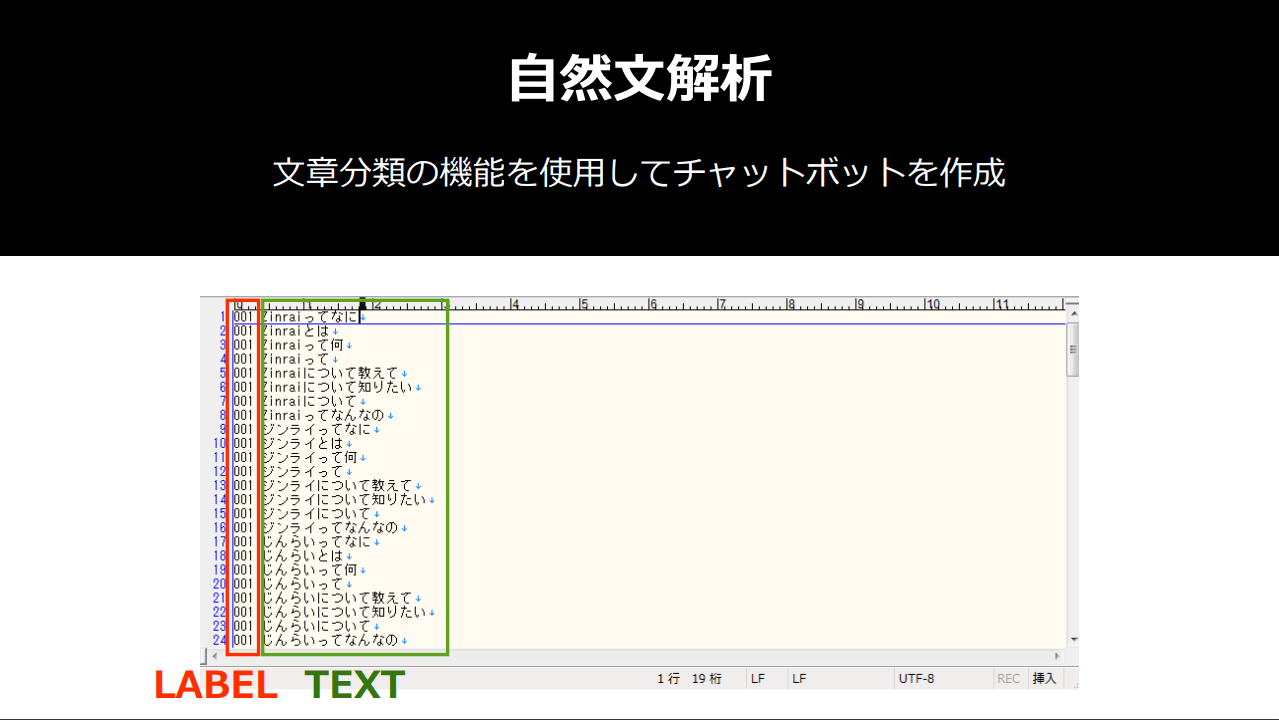Select the line 'じんらいって何'
This screenshot has width=1279, height=720.
pyautogui.click(x=309, y=569)
